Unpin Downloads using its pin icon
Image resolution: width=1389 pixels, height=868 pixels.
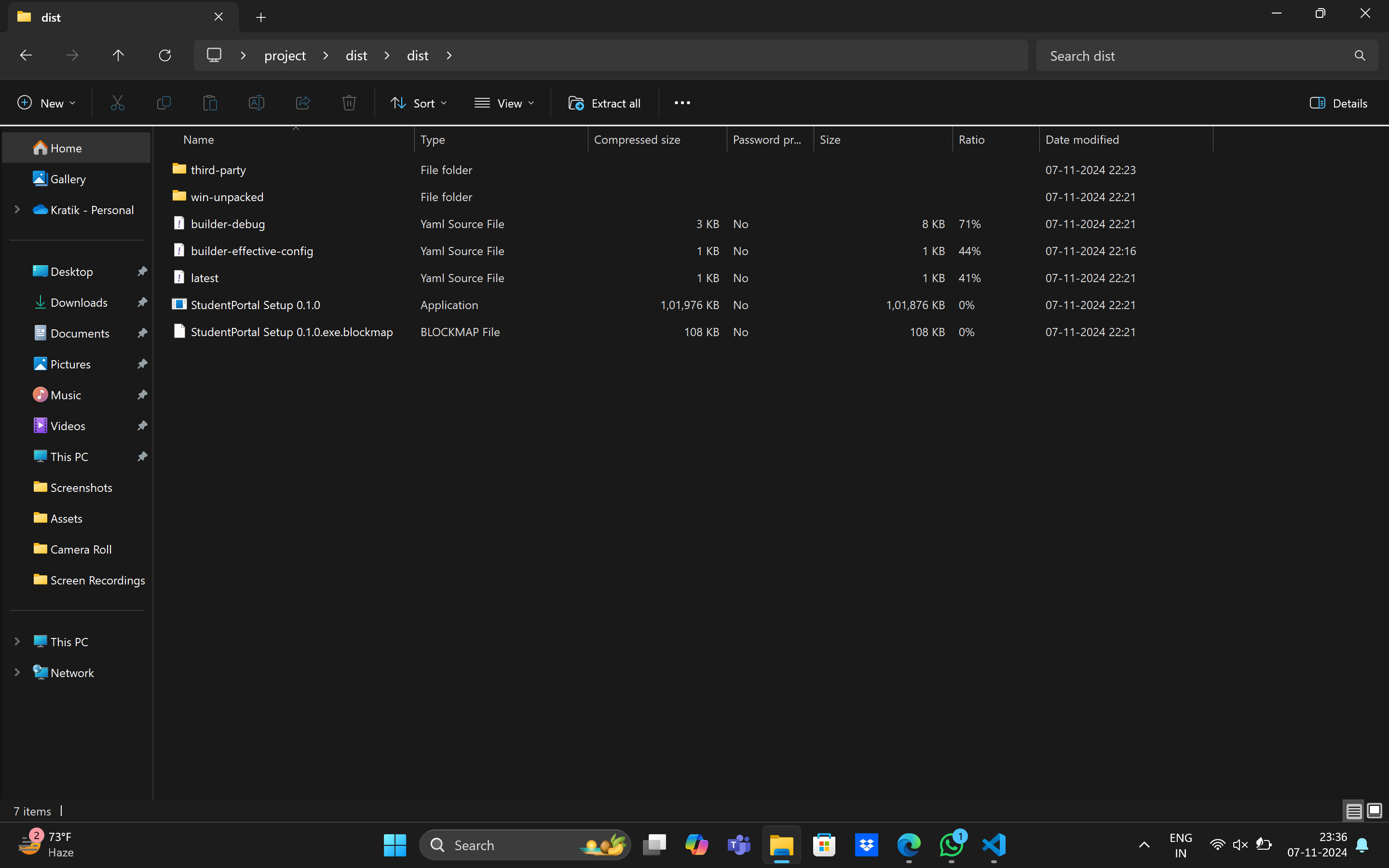pyautogui.click(x=142, y=302)
